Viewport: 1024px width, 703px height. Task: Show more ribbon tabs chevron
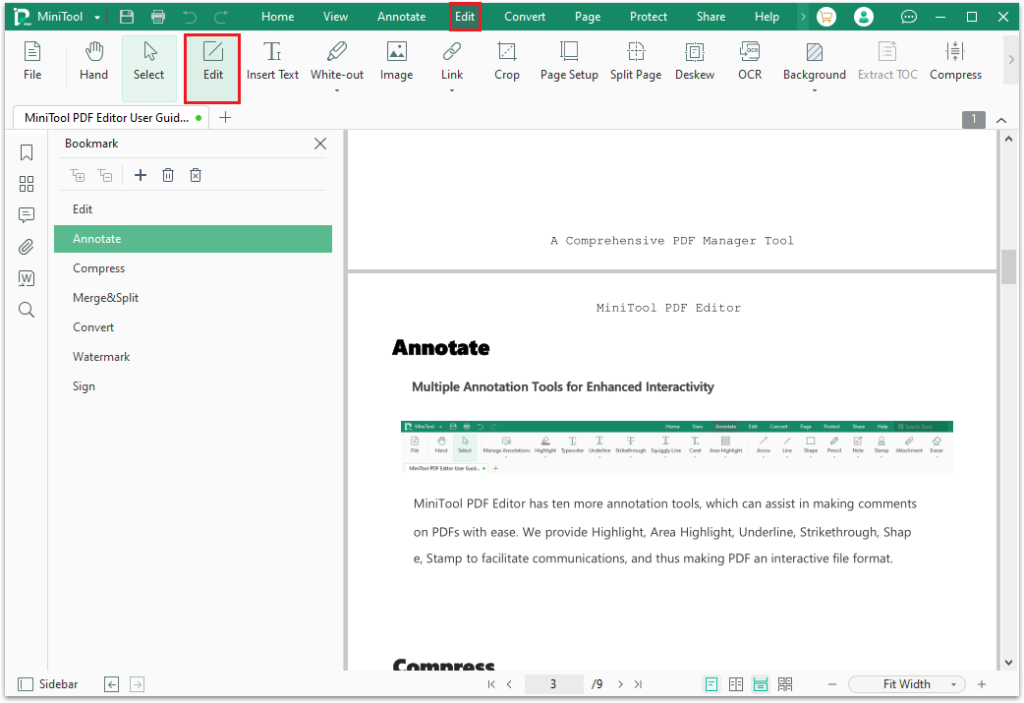pyautogui.click(x=803, y=17)
